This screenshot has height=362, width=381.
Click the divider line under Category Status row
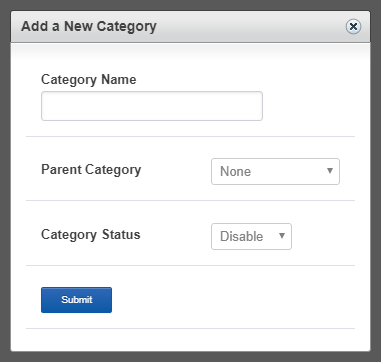(x=190, y=266)
